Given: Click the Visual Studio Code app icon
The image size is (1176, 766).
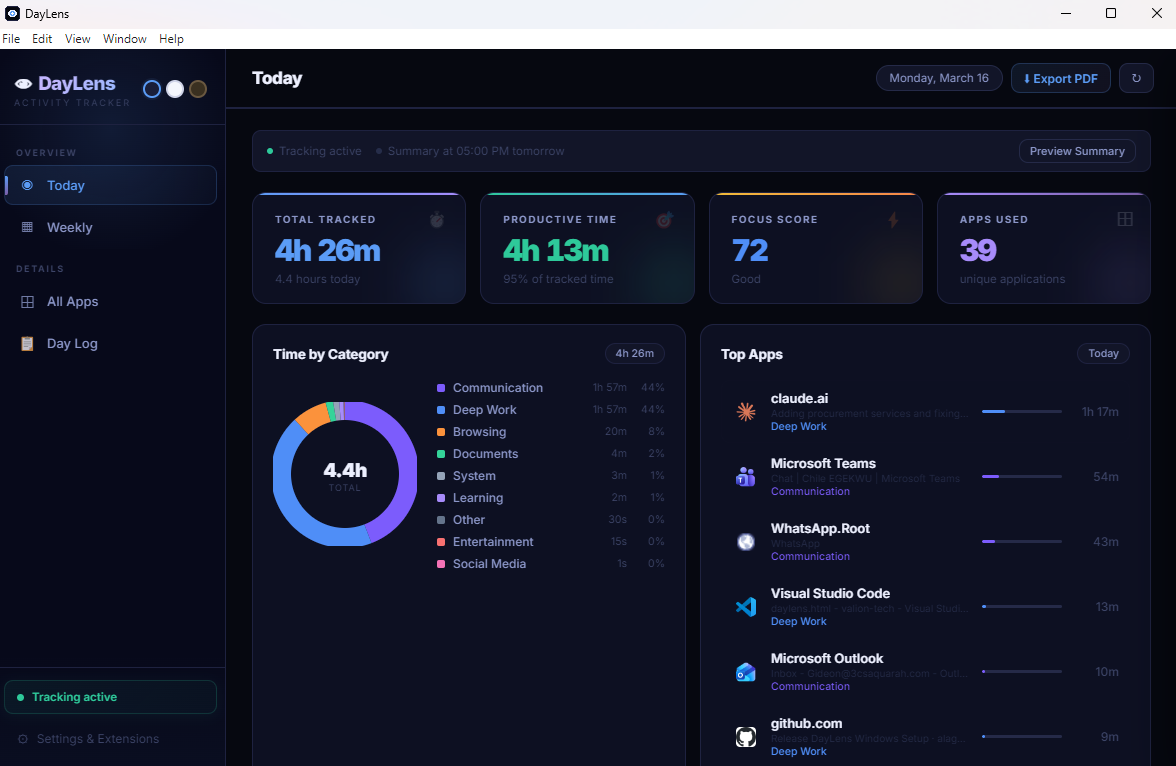Looking at the screenshot, I should [746, 607].
